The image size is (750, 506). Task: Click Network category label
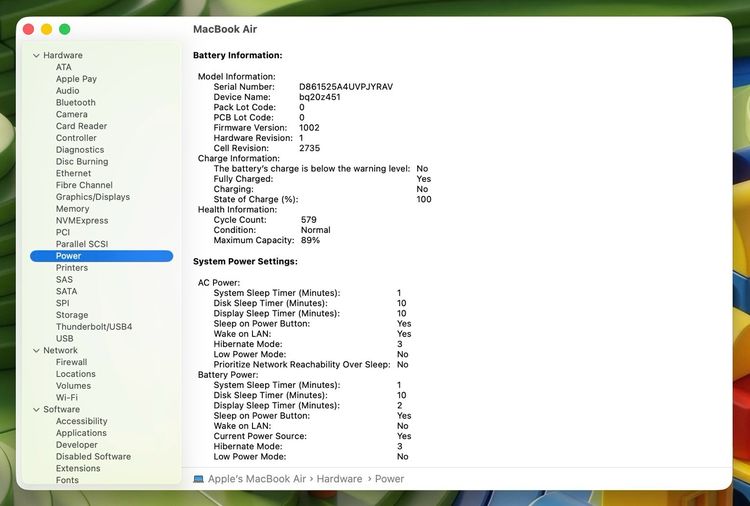click(60, 351)
